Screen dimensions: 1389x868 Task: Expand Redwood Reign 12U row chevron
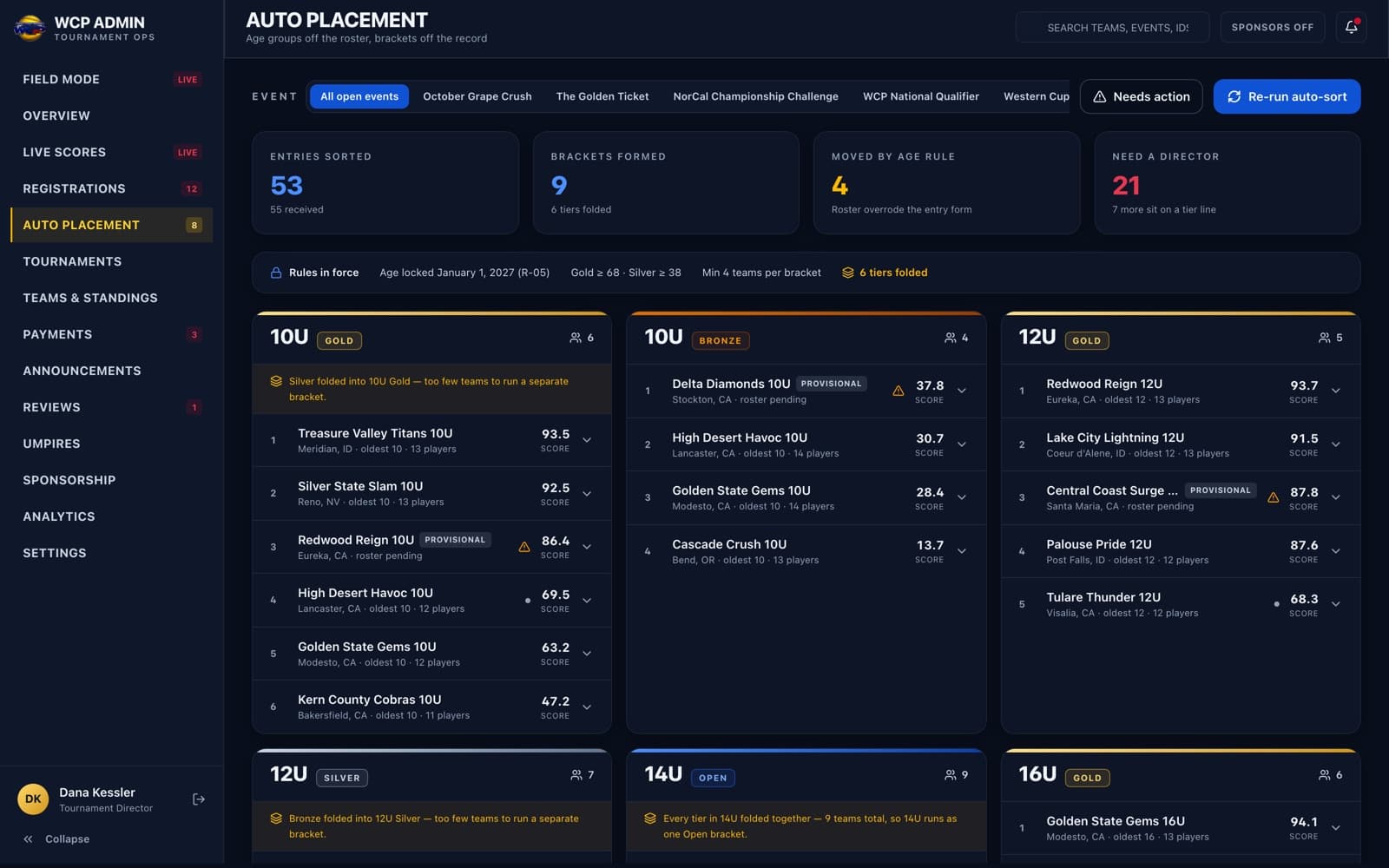1336,391
